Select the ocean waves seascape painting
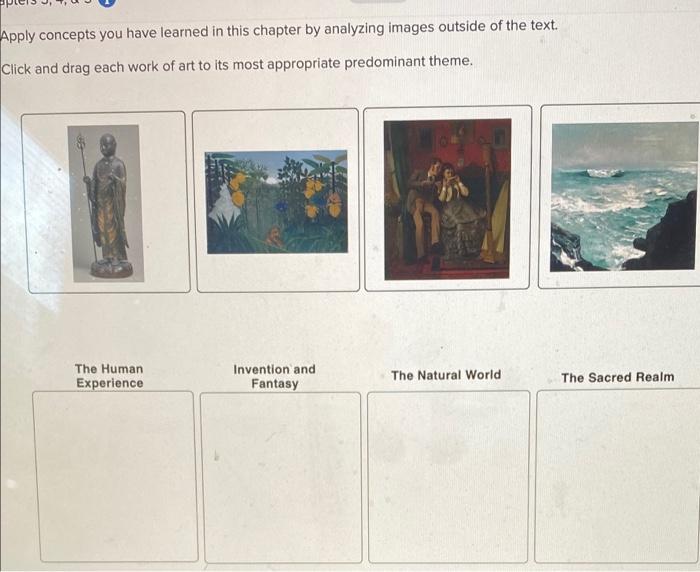The image size is (700, 572). 625,196
